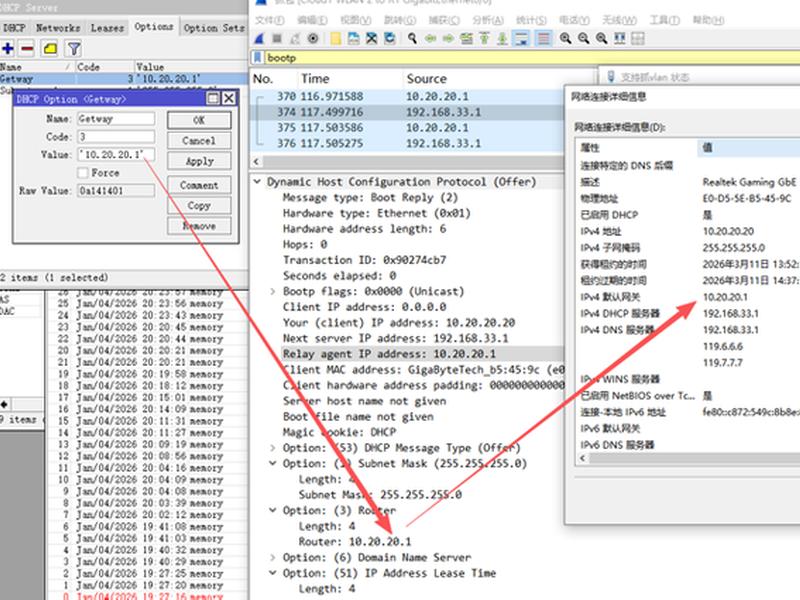Close the DHCP Option Getway dialog
The height and width of the screenshot is (600, 800).
(x=229, y=98)
